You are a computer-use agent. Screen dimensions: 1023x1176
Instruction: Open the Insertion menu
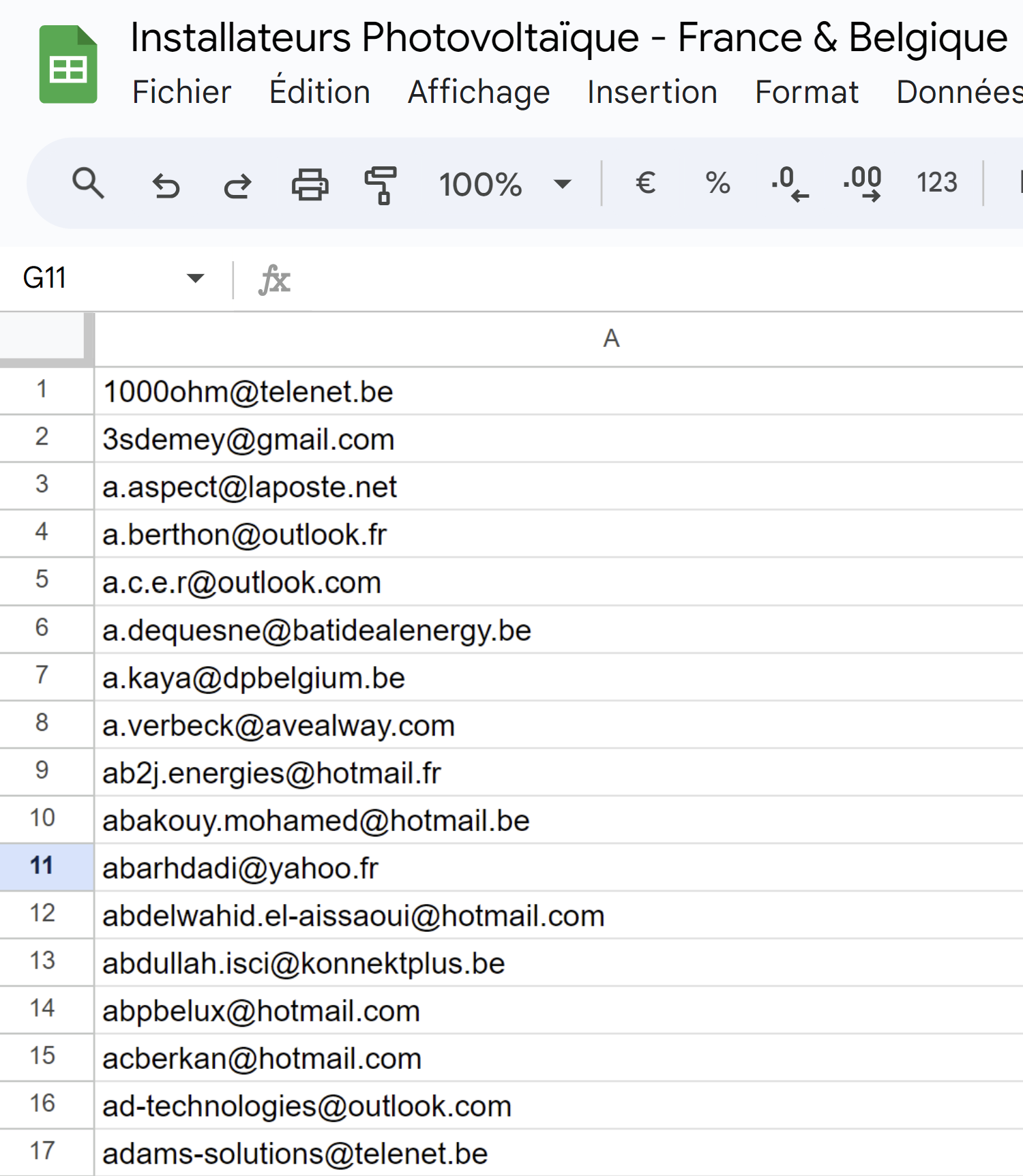(x=652, y=92)
